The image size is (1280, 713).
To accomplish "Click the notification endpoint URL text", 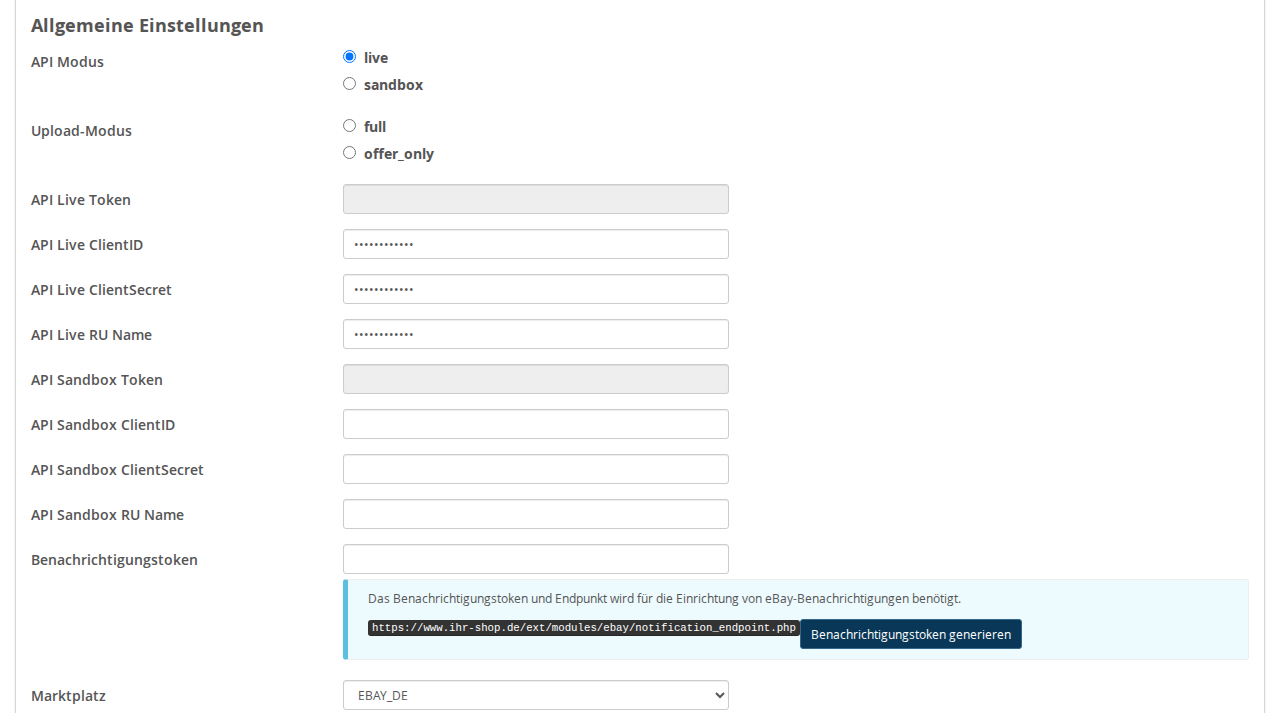I will point(584,628).
